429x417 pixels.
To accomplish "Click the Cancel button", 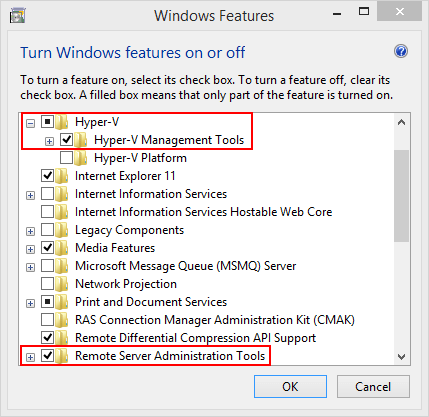I will (373, 387).
